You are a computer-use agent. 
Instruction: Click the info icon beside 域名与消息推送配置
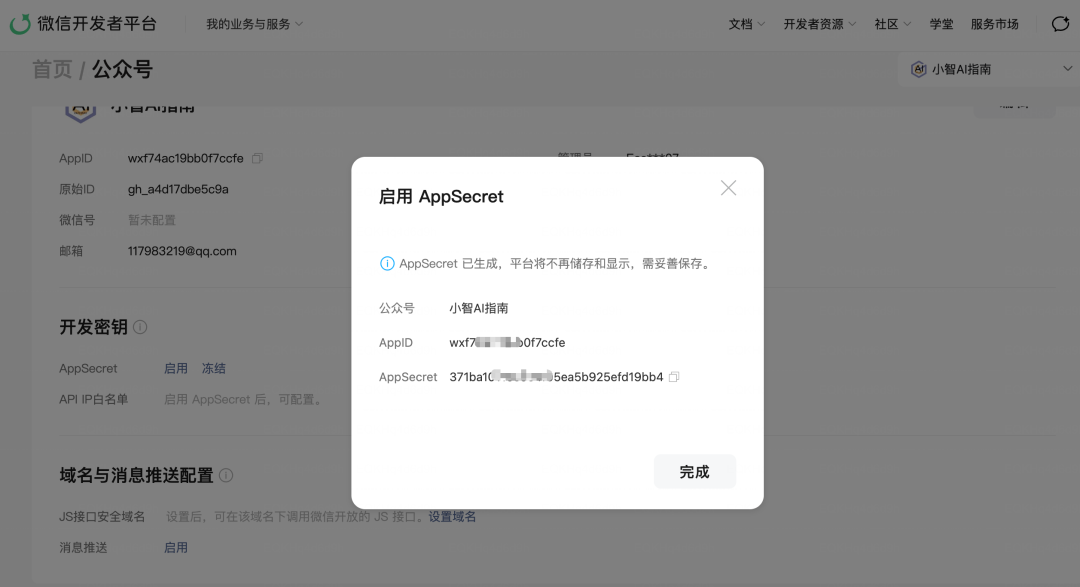click(x=226, y=475)
